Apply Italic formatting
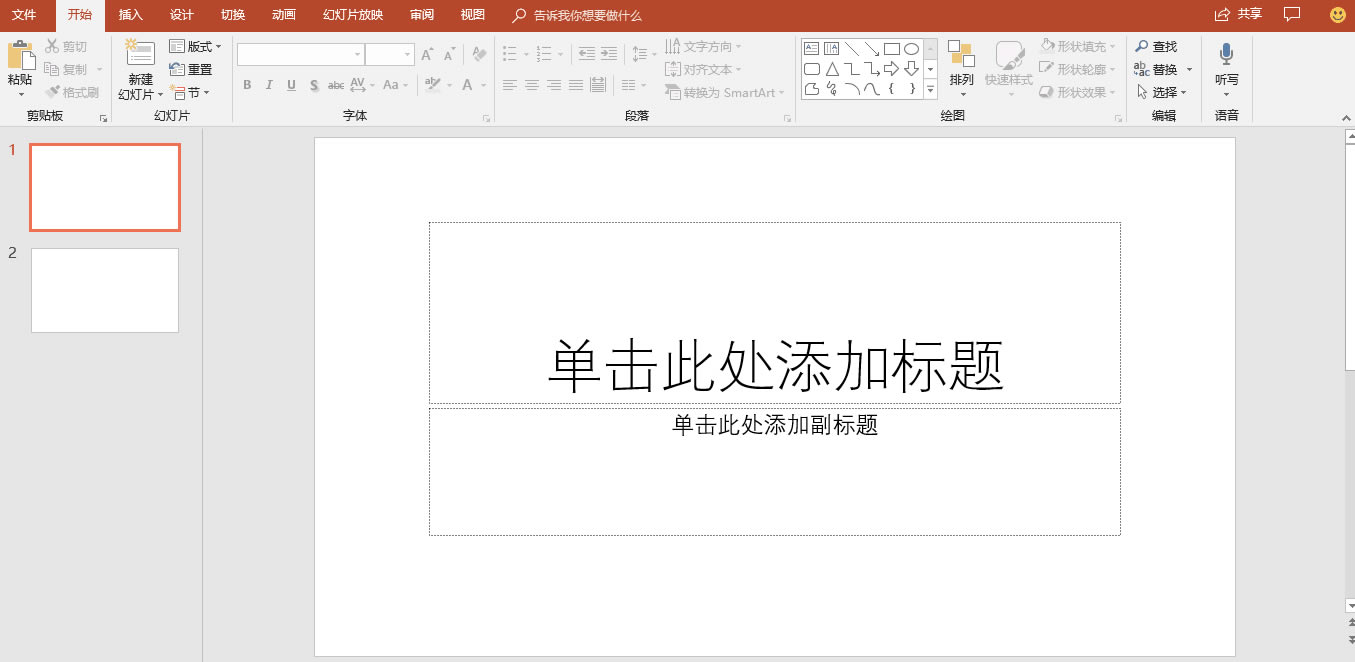 pos(268,85)
